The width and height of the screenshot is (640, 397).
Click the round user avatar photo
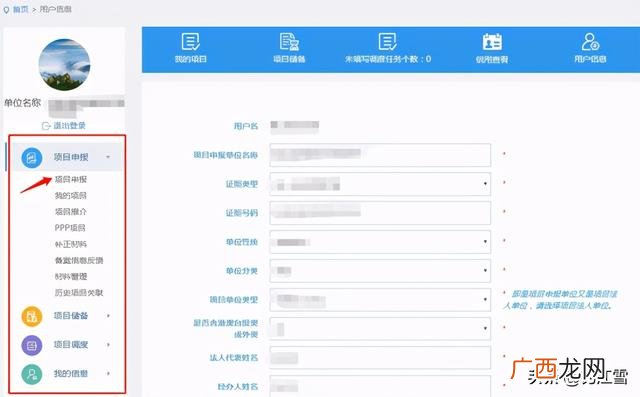[x=64, y=64]
